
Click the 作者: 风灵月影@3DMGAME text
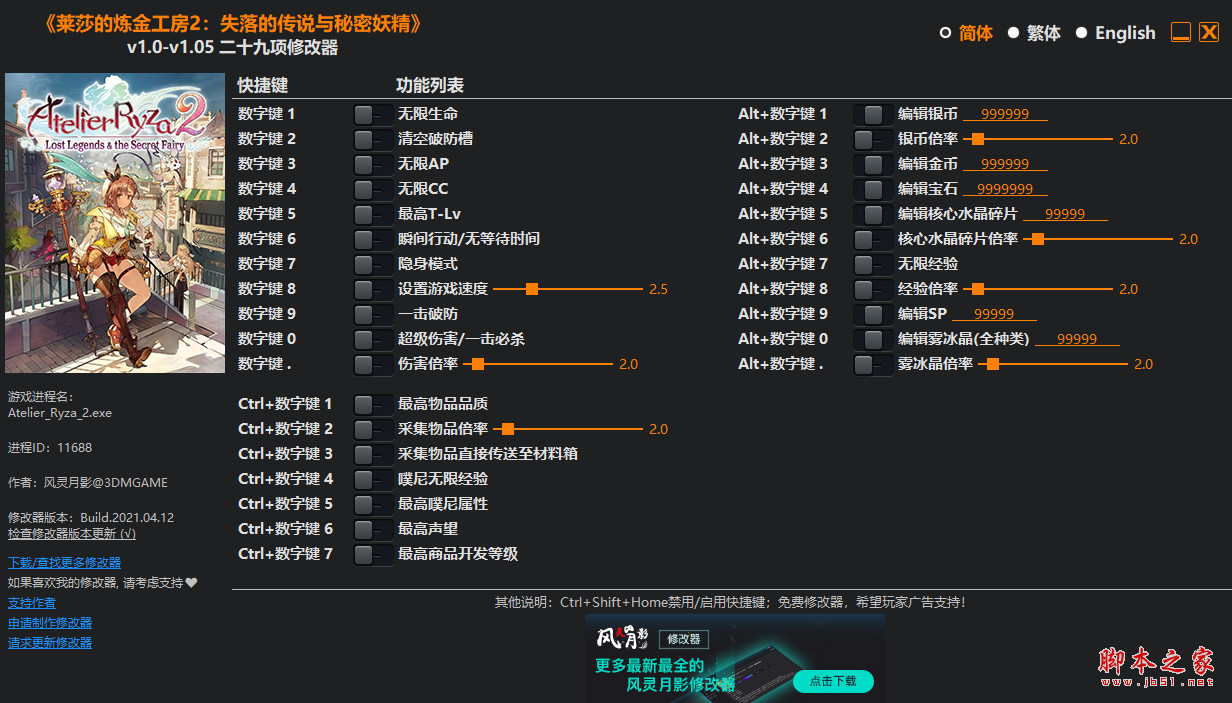pos(88,482)
